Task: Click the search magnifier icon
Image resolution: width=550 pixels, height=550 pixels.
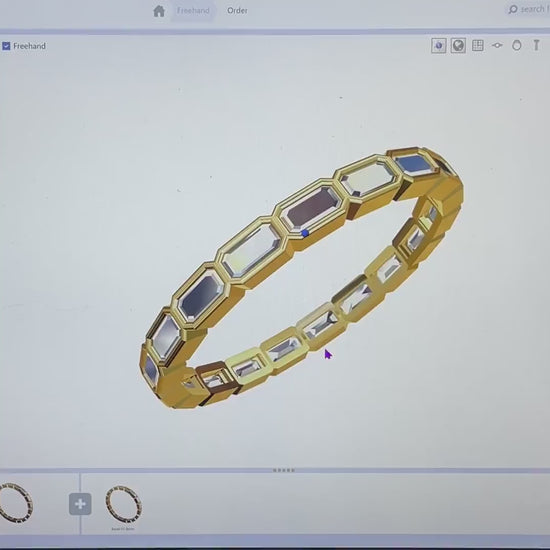Action: pyautogui.click(x=513, y=9)
